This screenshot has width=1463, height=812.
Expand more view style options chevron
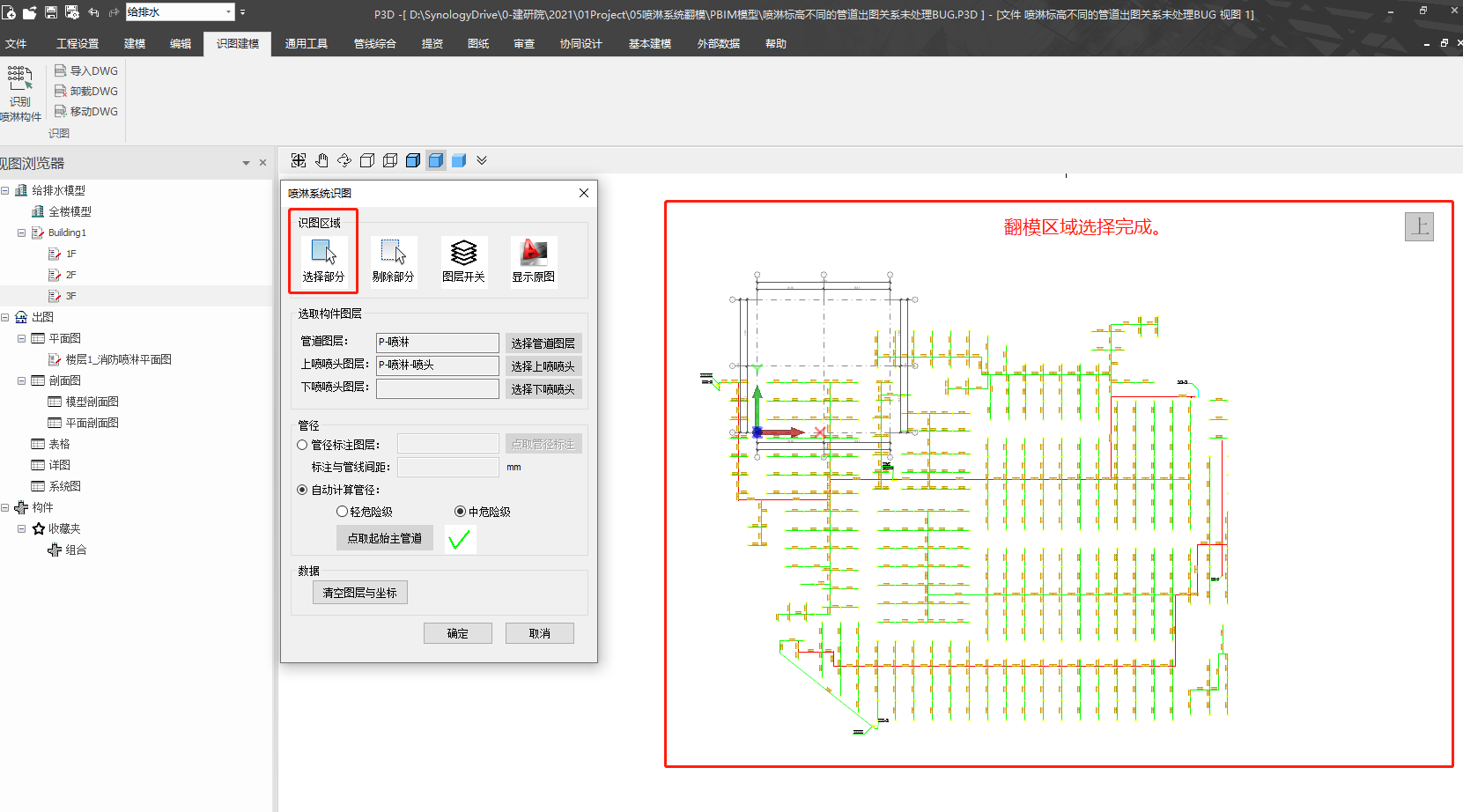coord(482,160)
